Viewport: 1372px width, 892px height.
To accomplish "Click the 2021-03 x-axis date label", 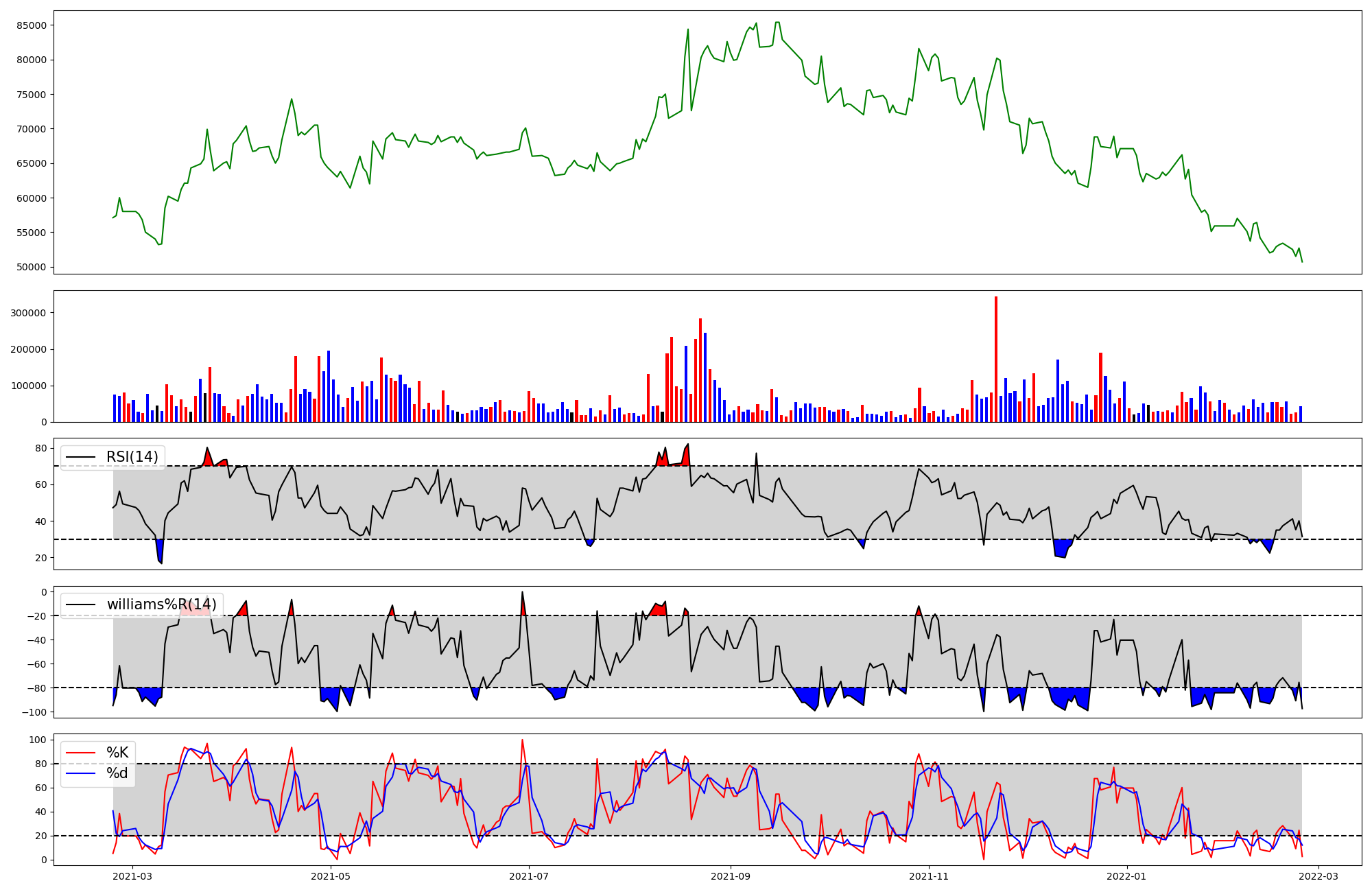I will click(x=132, y=876).
